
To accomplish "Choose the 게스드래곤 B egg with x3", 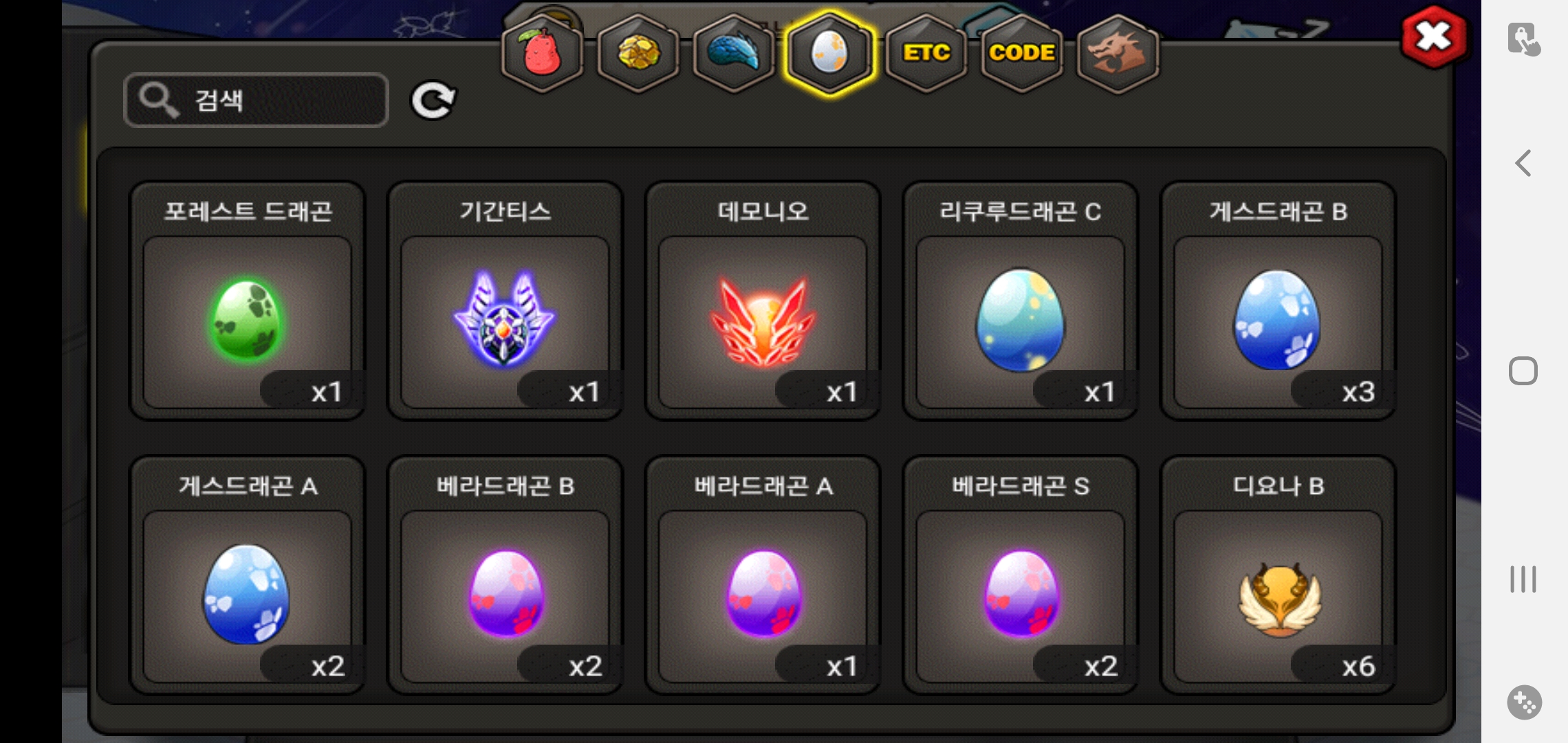I will tap(1278, 301).
